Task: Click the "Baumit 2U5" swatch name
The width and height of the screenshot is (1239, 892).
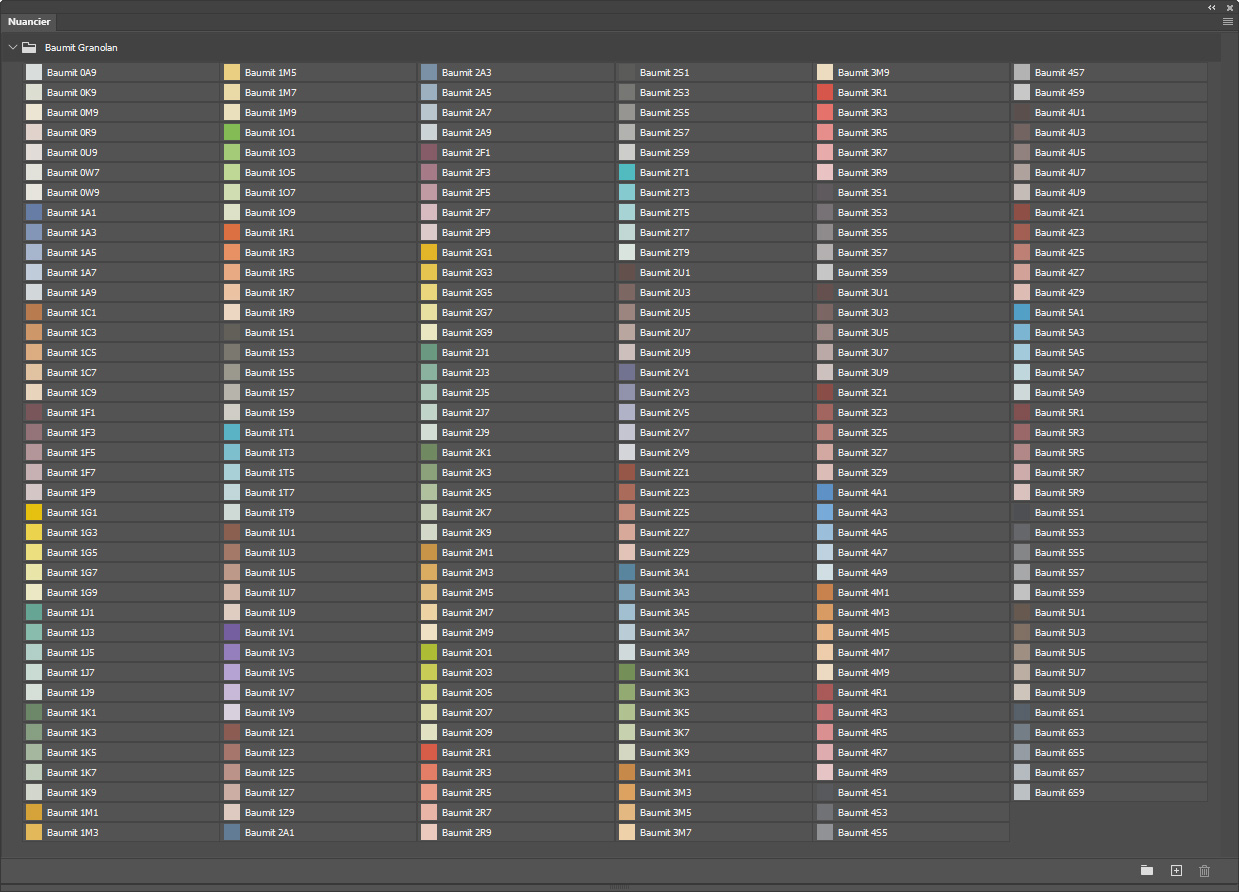Action: [665, 312]
